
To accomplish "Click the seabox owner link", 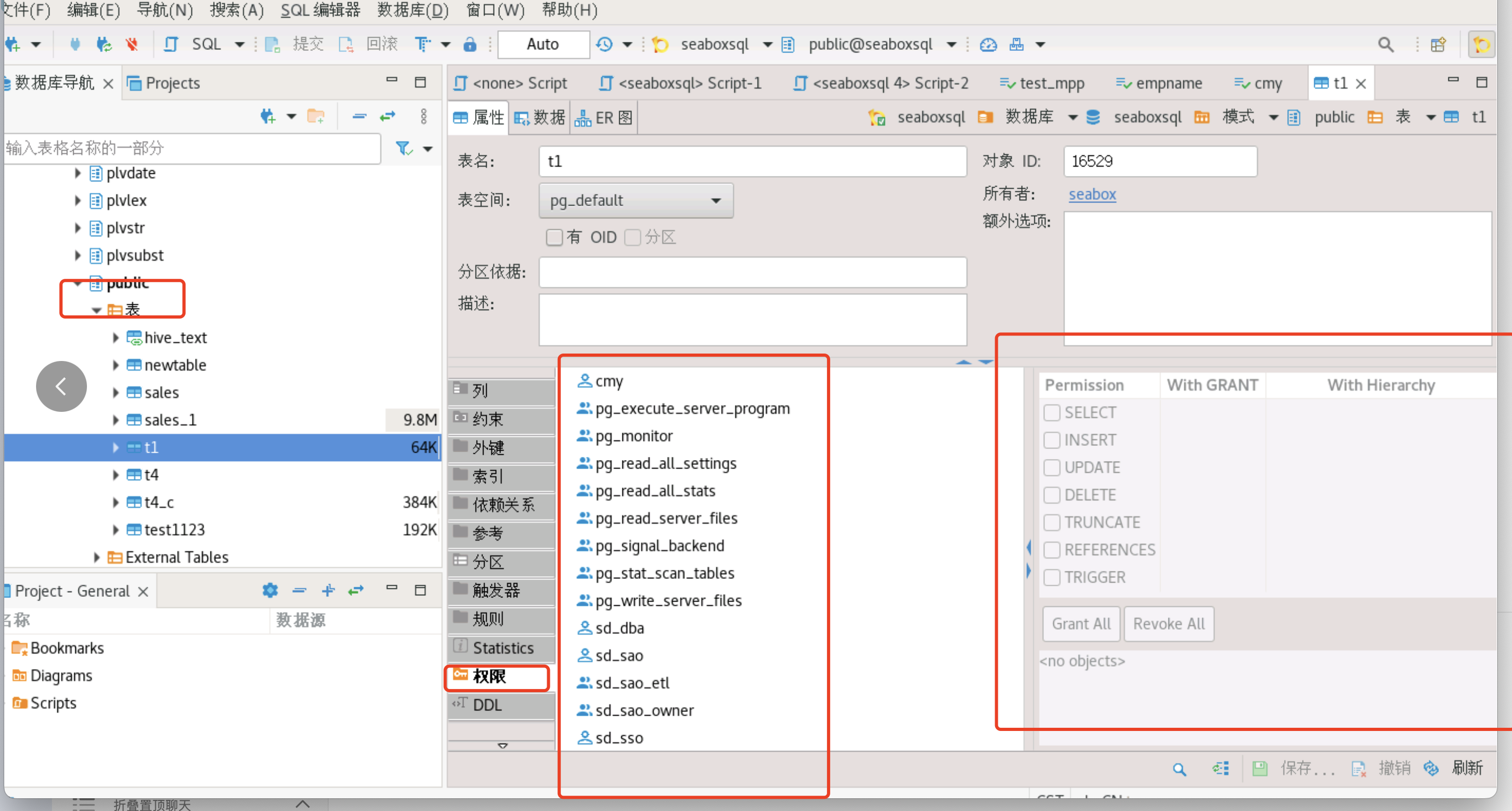I will point(1091,194).
